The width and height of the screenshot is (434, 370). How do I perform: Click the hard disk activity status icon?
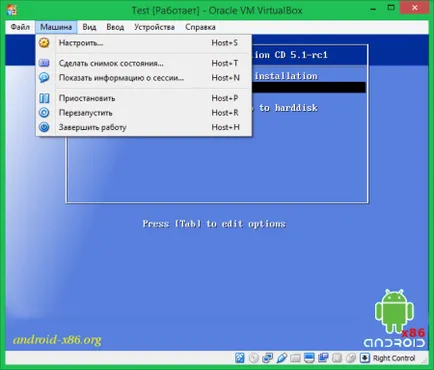[240, 358]
